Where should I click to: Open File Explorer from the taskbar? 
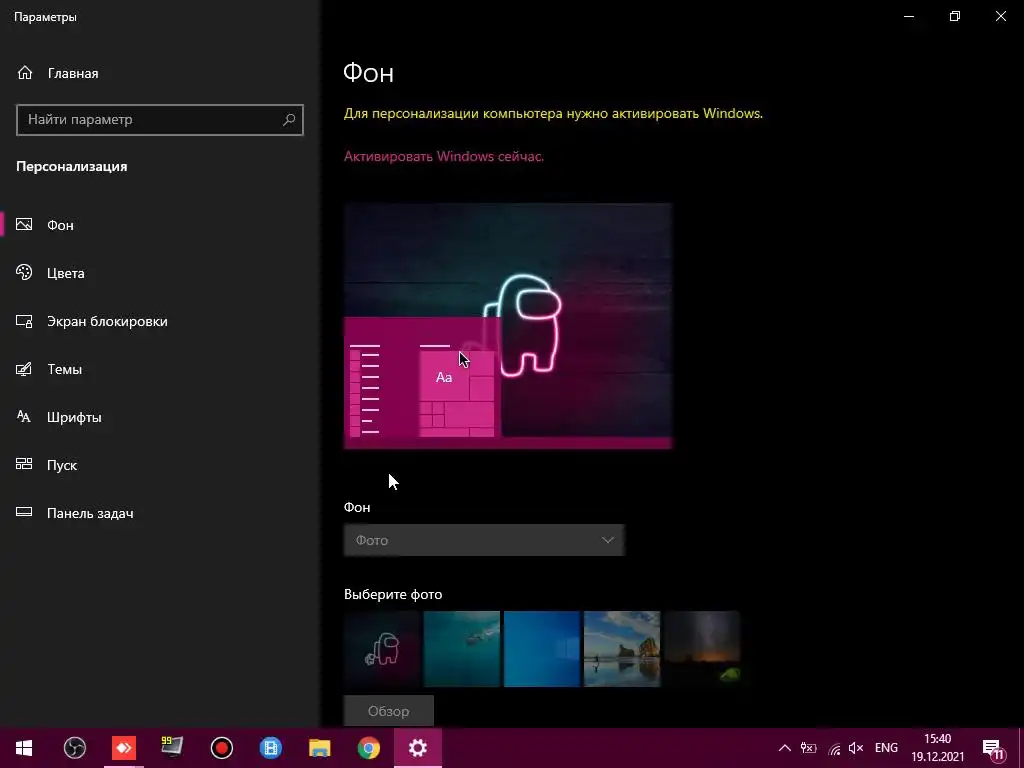coord(319,748)
